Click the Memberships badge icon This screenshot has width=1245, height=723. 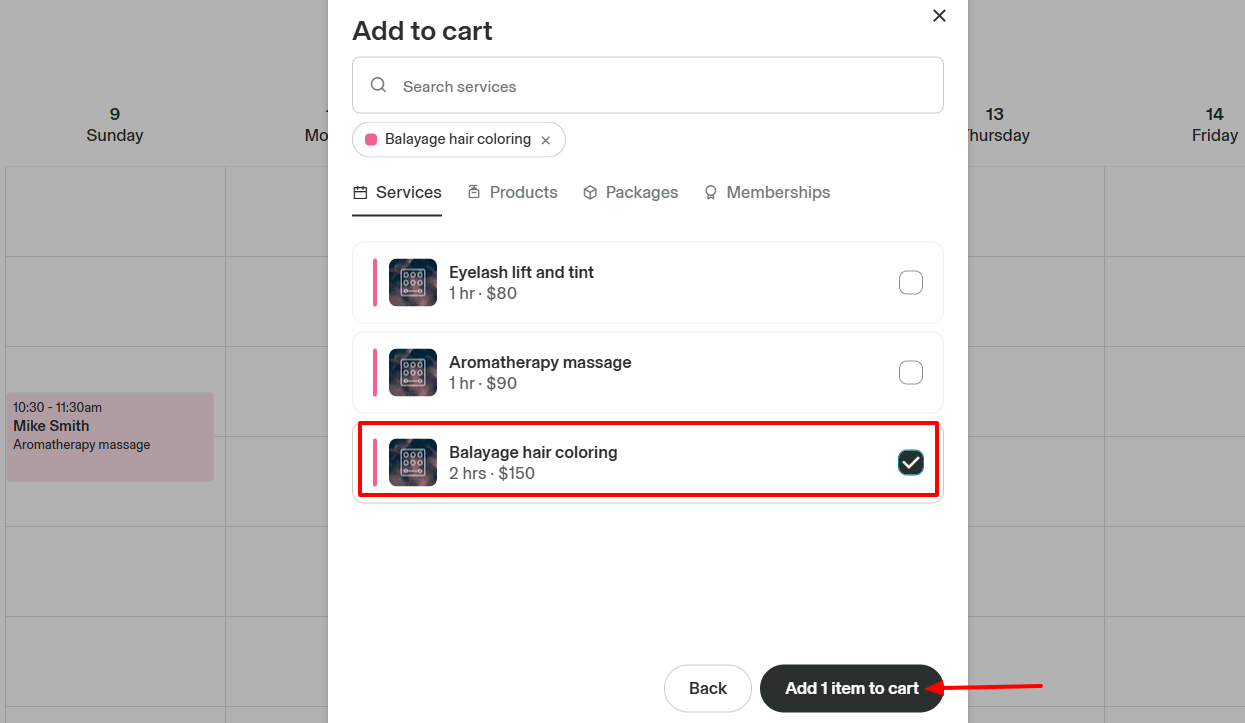(711, 192)
